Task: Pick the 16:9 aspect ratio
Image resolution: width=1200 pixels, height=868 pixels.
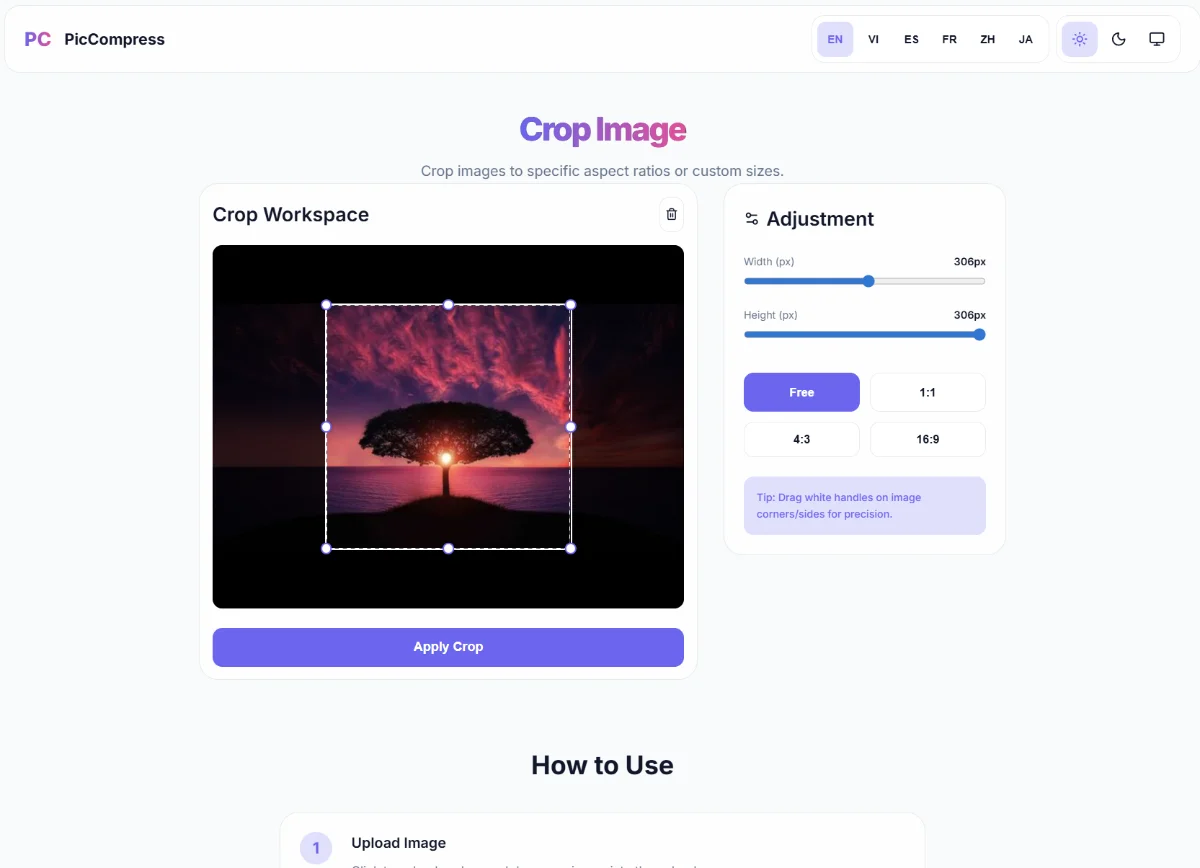Action: 927,439
